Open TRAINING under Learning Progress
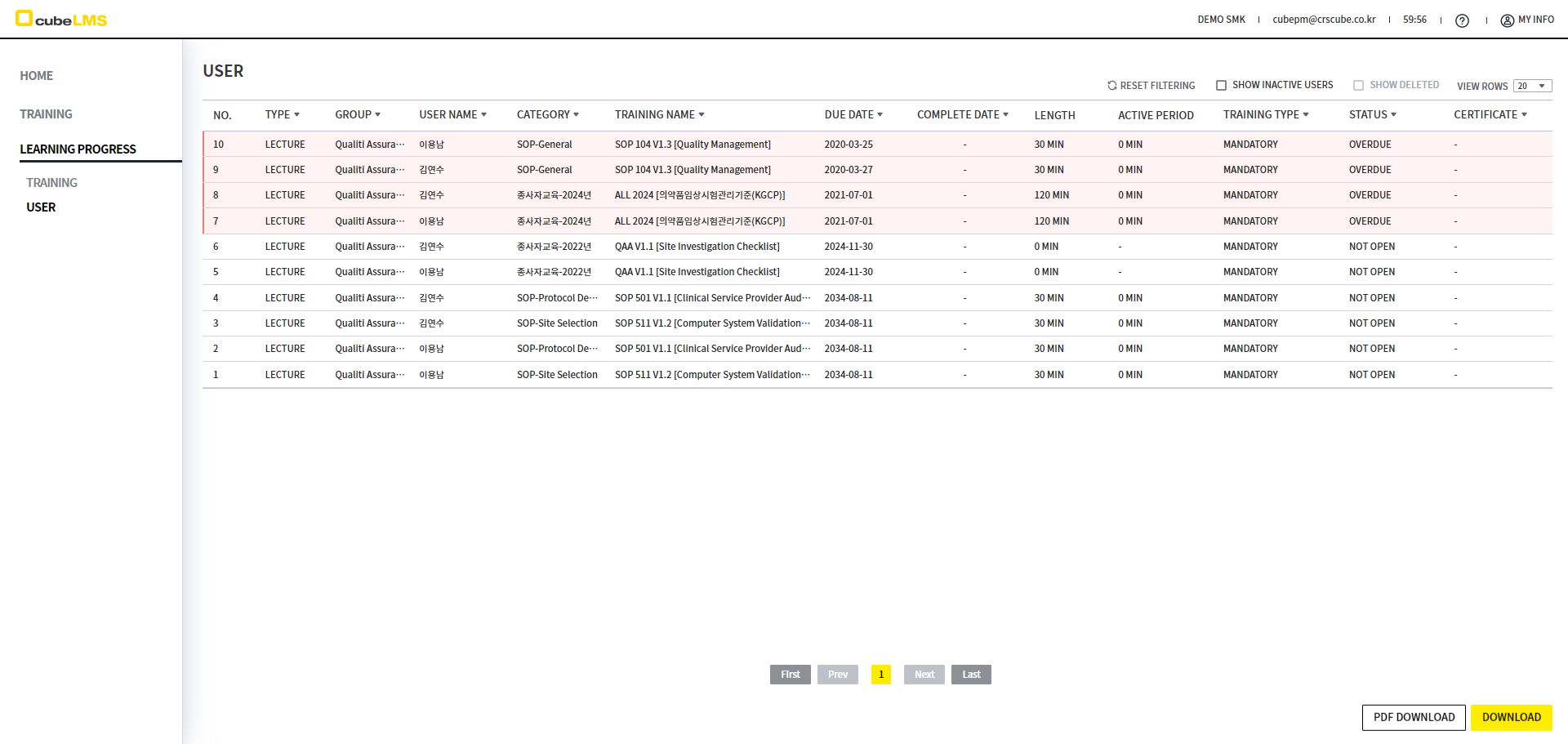This screenshot has height=744, width=1568. (x=51, y=183)
